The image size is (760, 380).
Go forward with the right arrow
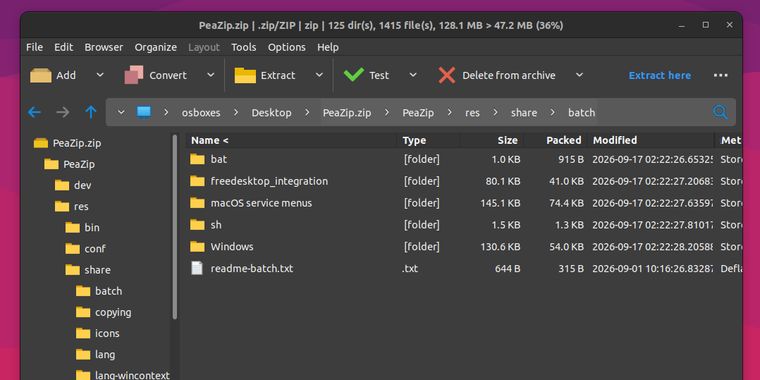click(x=63, y=112)
